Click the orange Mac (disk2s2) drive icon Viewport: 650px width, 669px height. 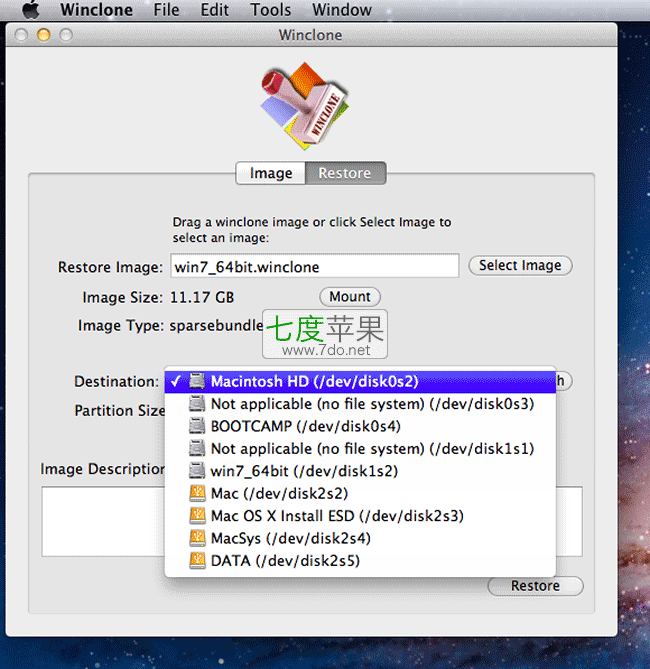[197, 493]
